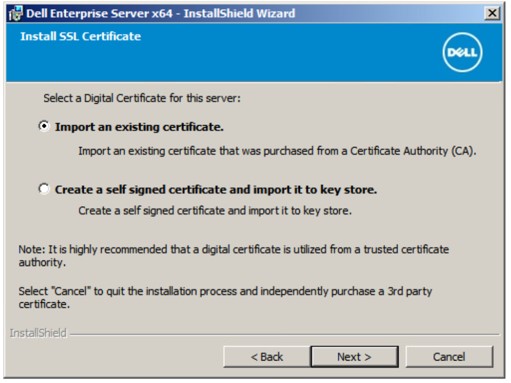Viewport: 511px width, 383px height.
Task: Select 'Import an existing certificate' radio button
Action: [44, 126]
